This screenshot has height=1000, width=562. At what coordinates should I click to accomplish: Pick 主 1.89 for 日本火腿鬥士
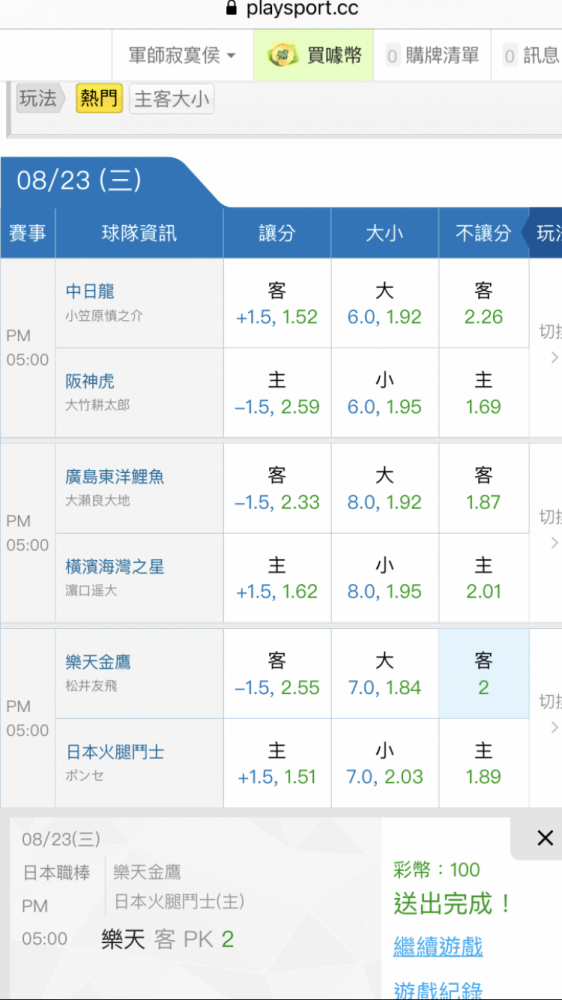484,763
